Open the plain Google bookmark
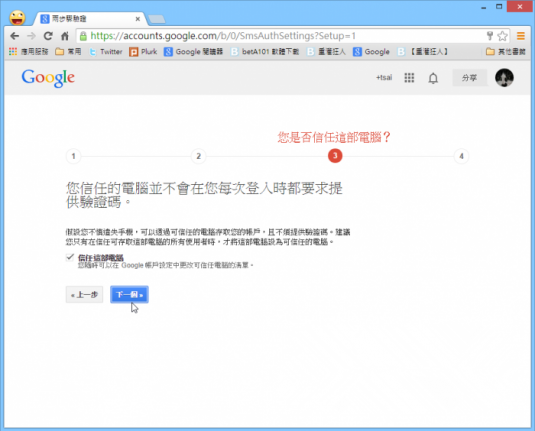The width and height of the screenshot is (535, 431). [x=371, y=52]
